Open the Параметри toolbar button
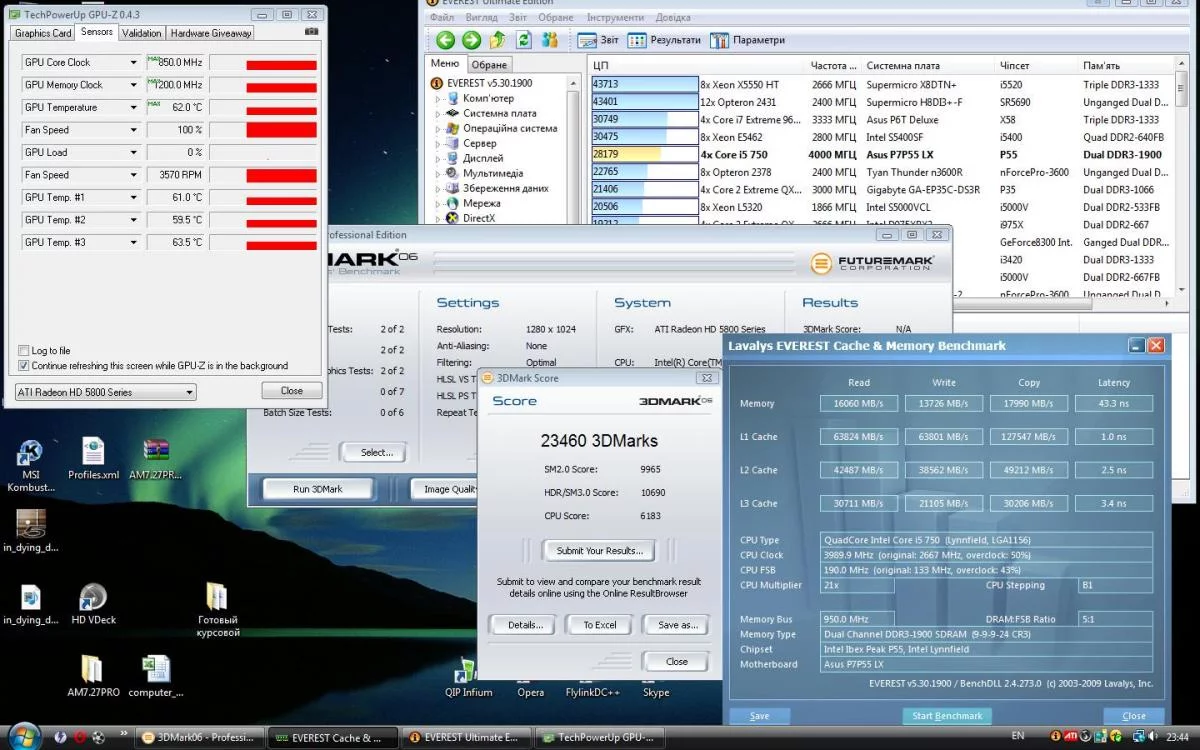The height and width of the screenshot is (750, 1200). [747, 40]
